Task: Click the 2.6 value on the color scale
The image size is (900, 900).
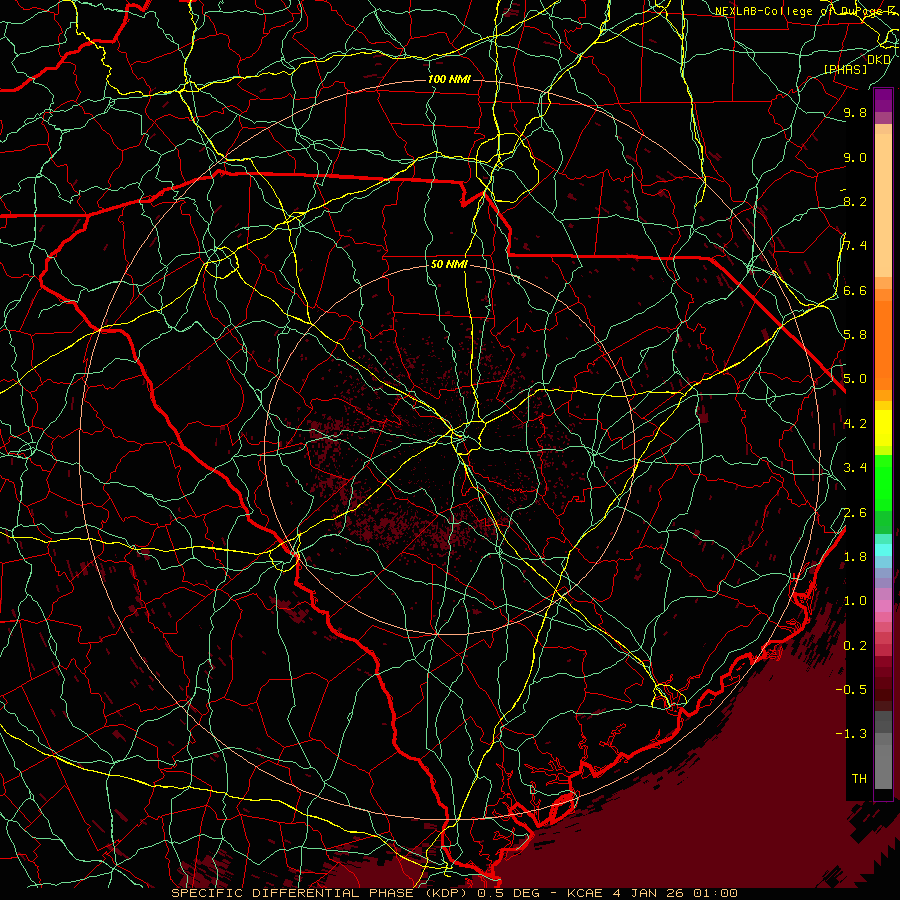Action: coord(855,513)
